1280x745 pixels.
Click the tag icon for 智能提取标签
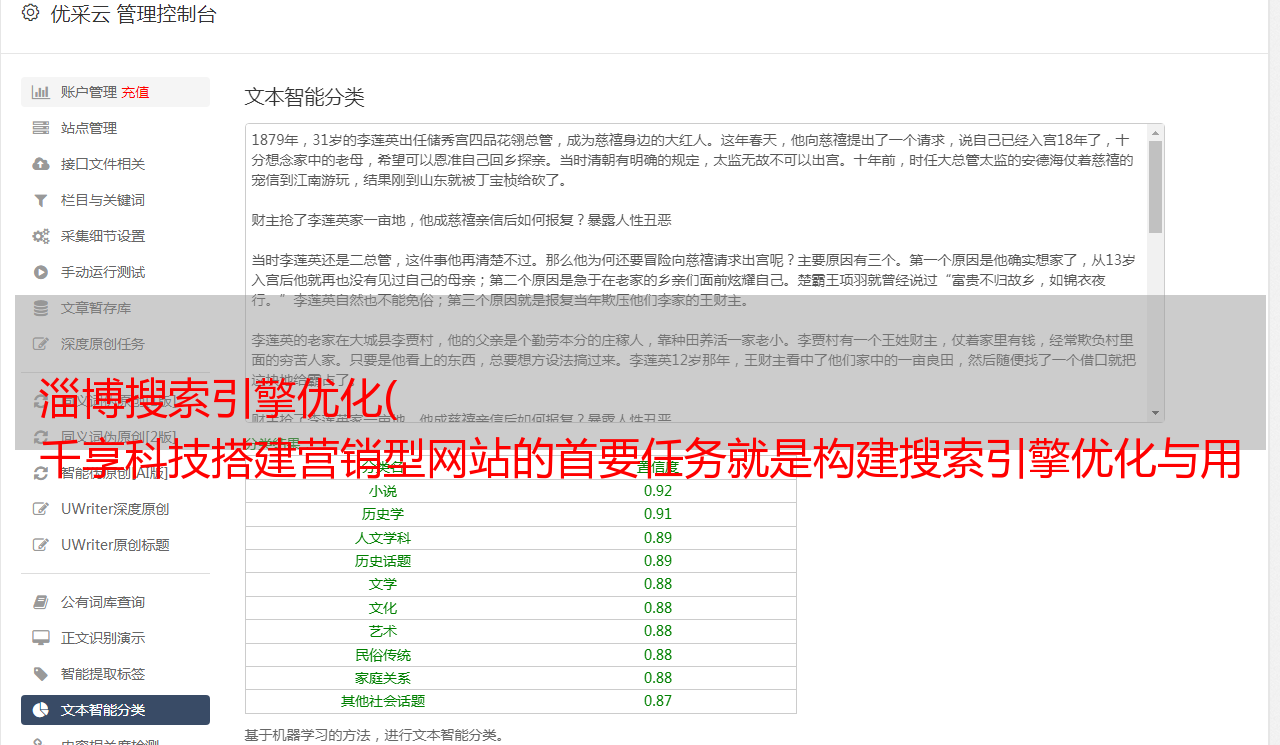(x=41, y=674)
